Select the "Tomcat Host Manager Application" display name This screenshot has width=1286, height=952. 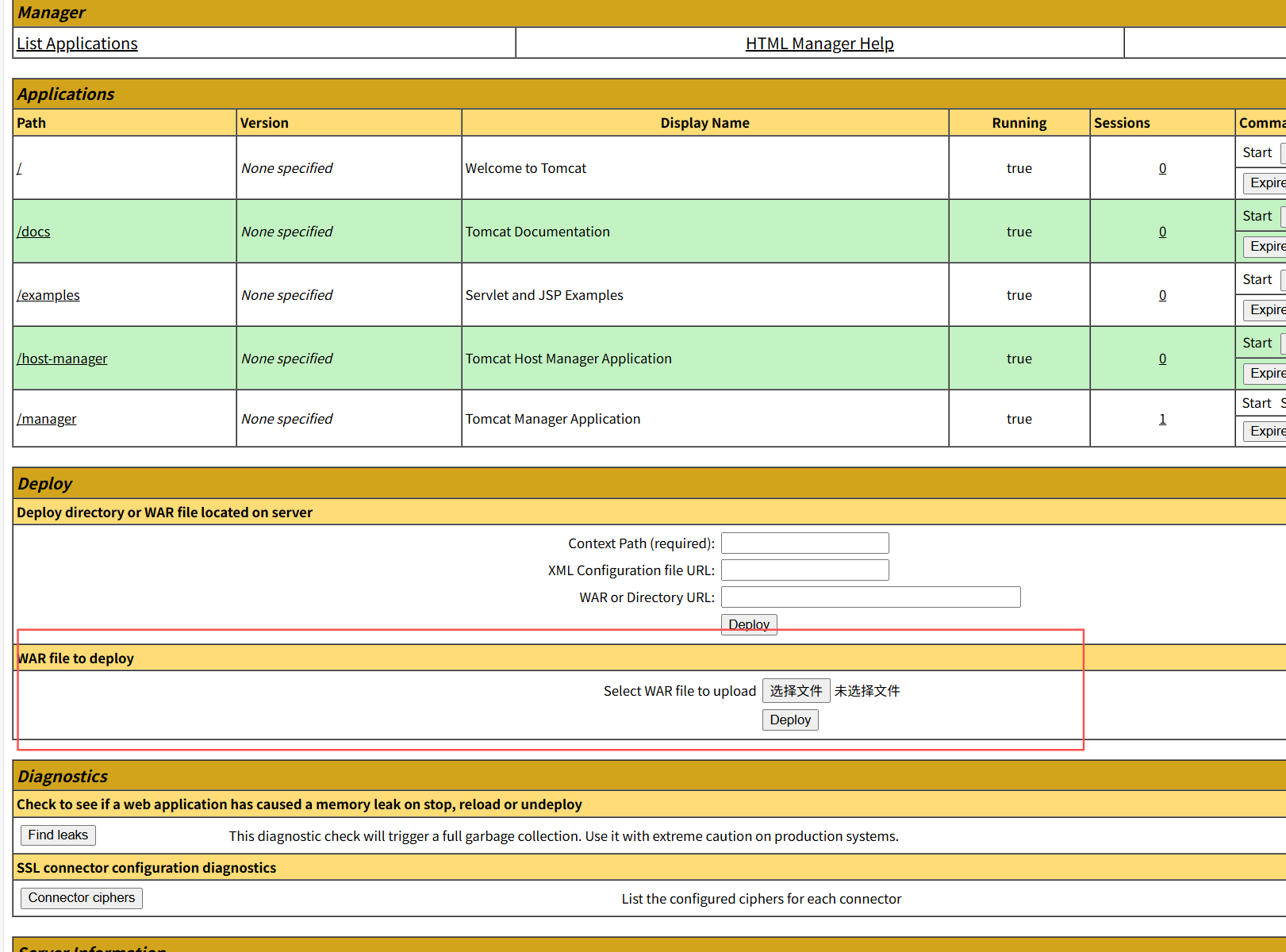[569, 359]
